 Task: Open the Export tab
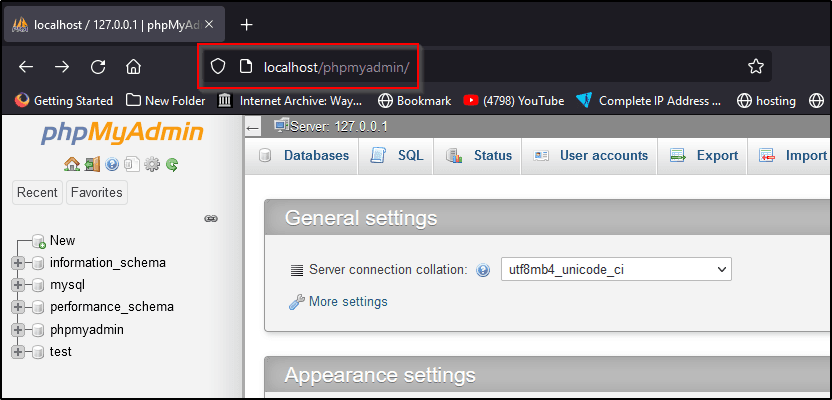(x=703, y=156)
